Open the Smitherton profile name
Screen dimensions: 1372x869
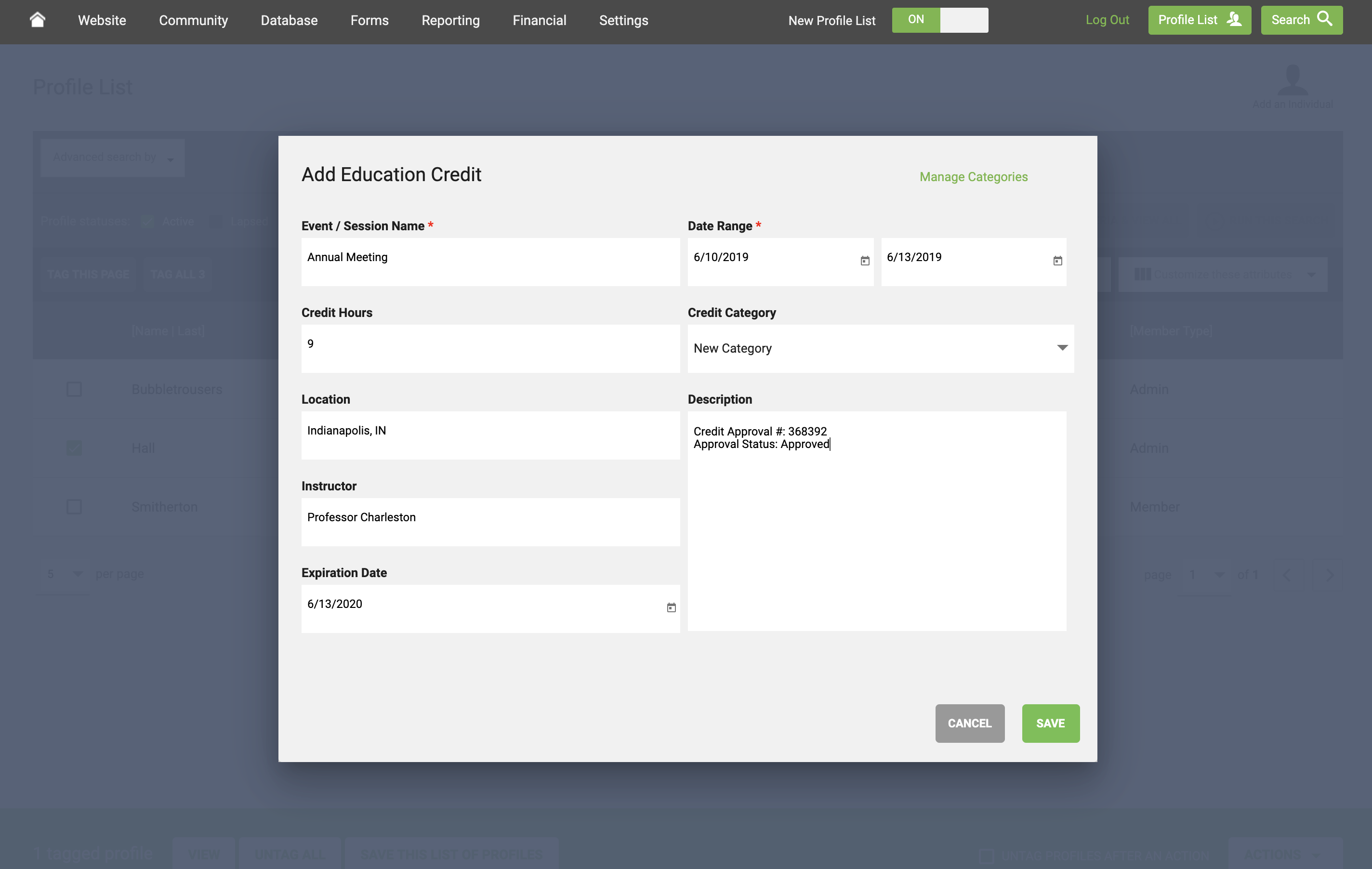pyautogui.click(x=165, y=507)
